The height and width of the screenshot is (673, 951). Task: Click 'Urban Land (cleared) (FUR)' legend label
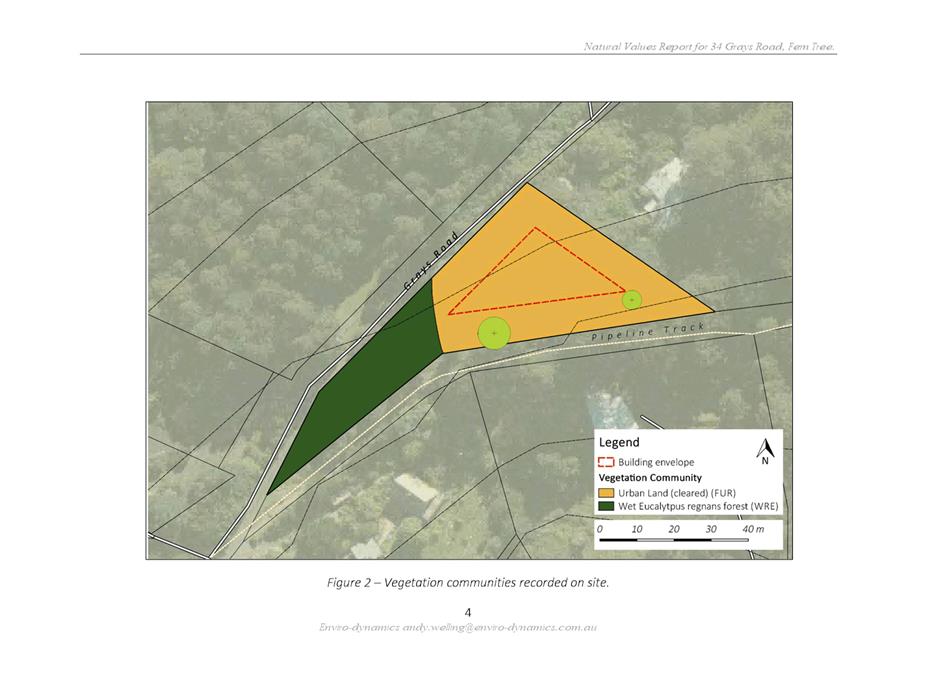677,493
